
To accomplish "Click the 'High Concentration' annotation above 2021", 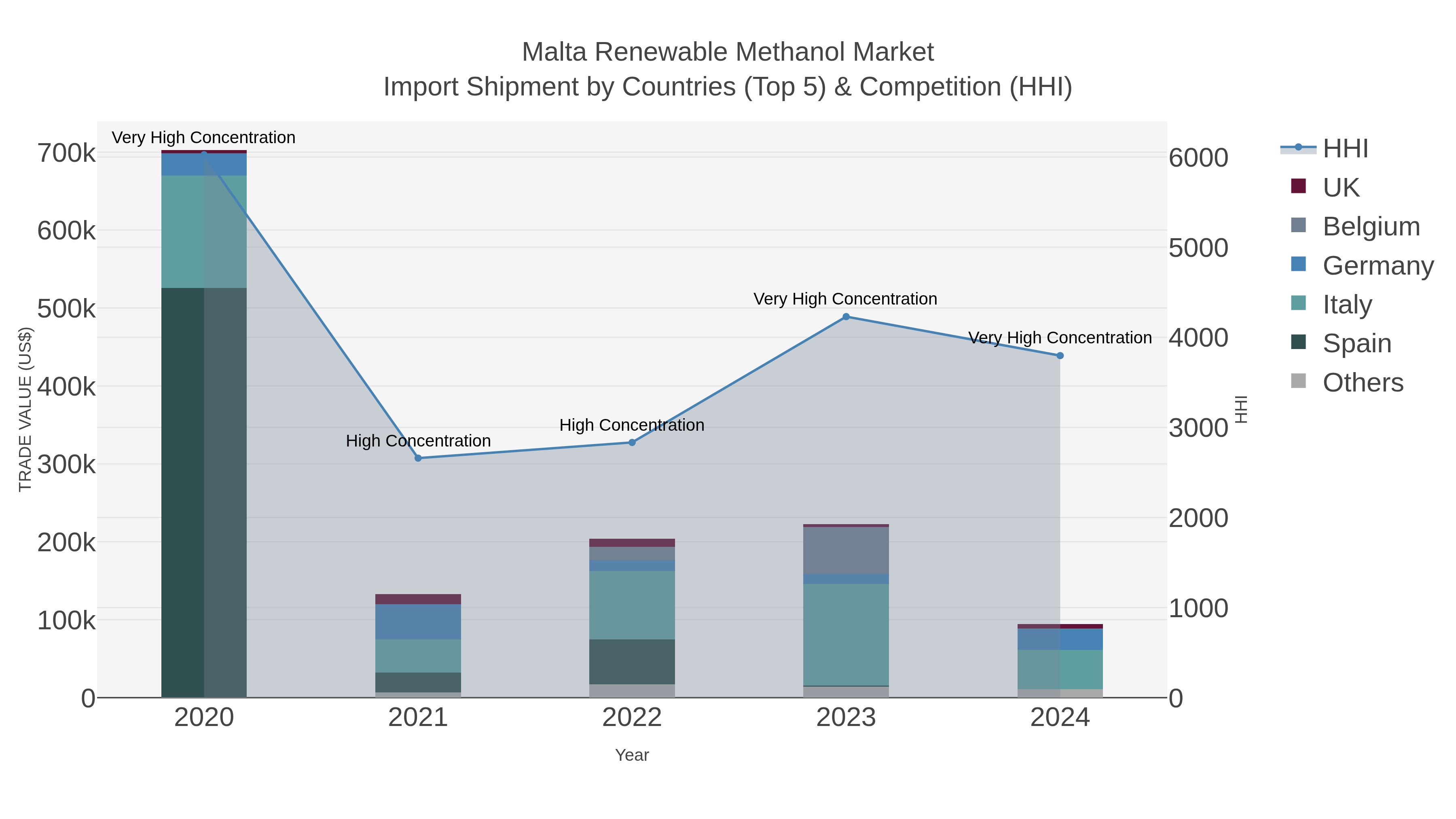I will click(418, 441).
